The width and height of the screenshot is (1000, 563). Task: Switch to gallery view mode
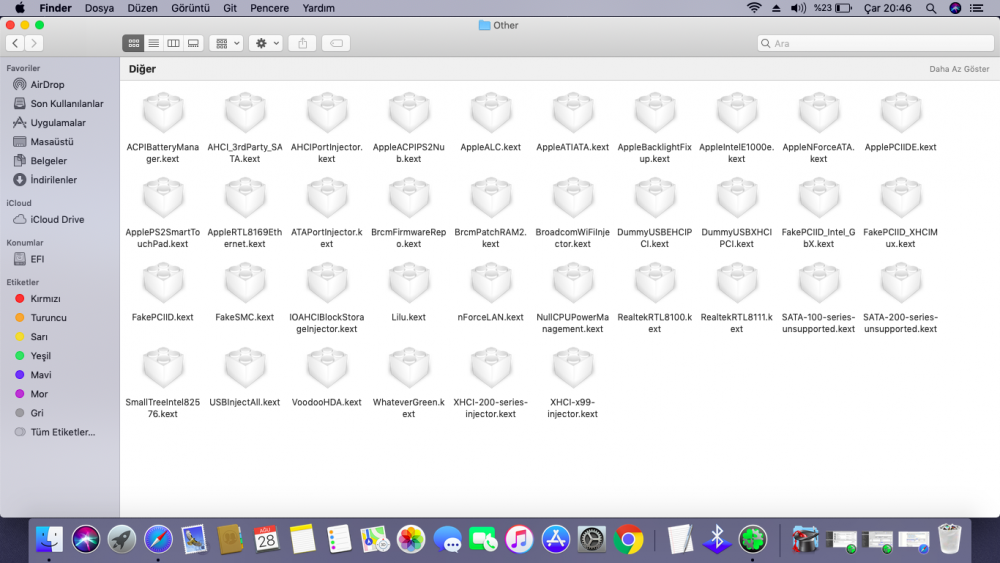[x=193, y=43]
